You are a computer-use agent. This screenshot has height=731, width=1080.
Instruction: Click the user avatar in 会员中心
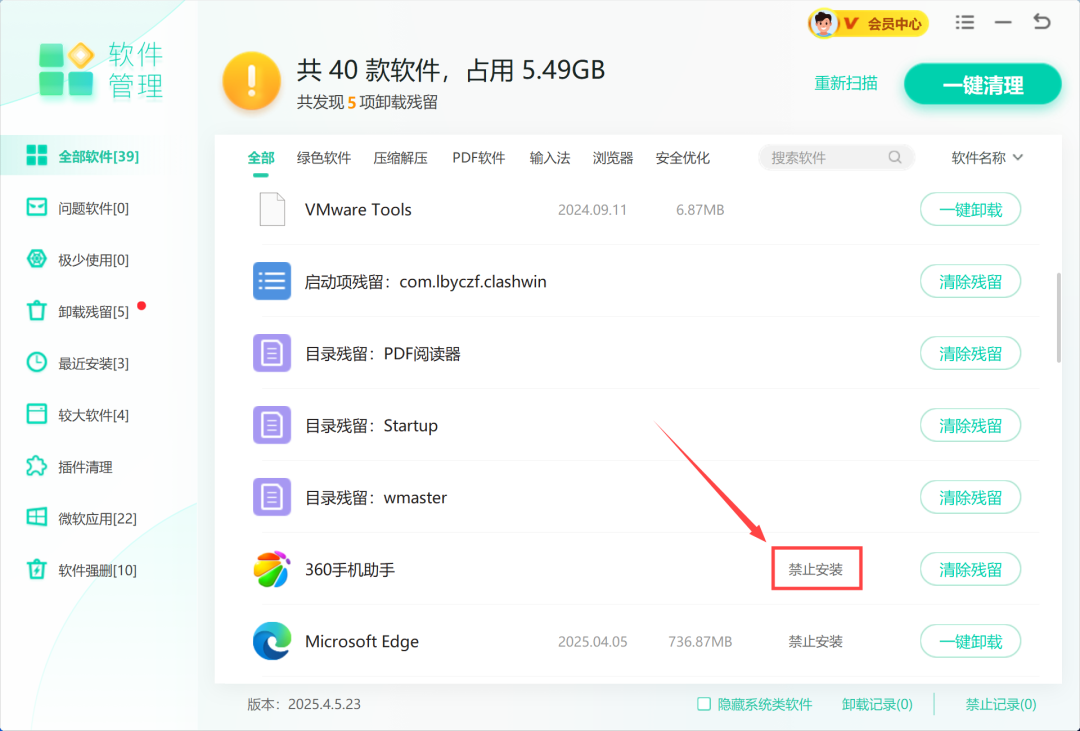click(823, 23)
